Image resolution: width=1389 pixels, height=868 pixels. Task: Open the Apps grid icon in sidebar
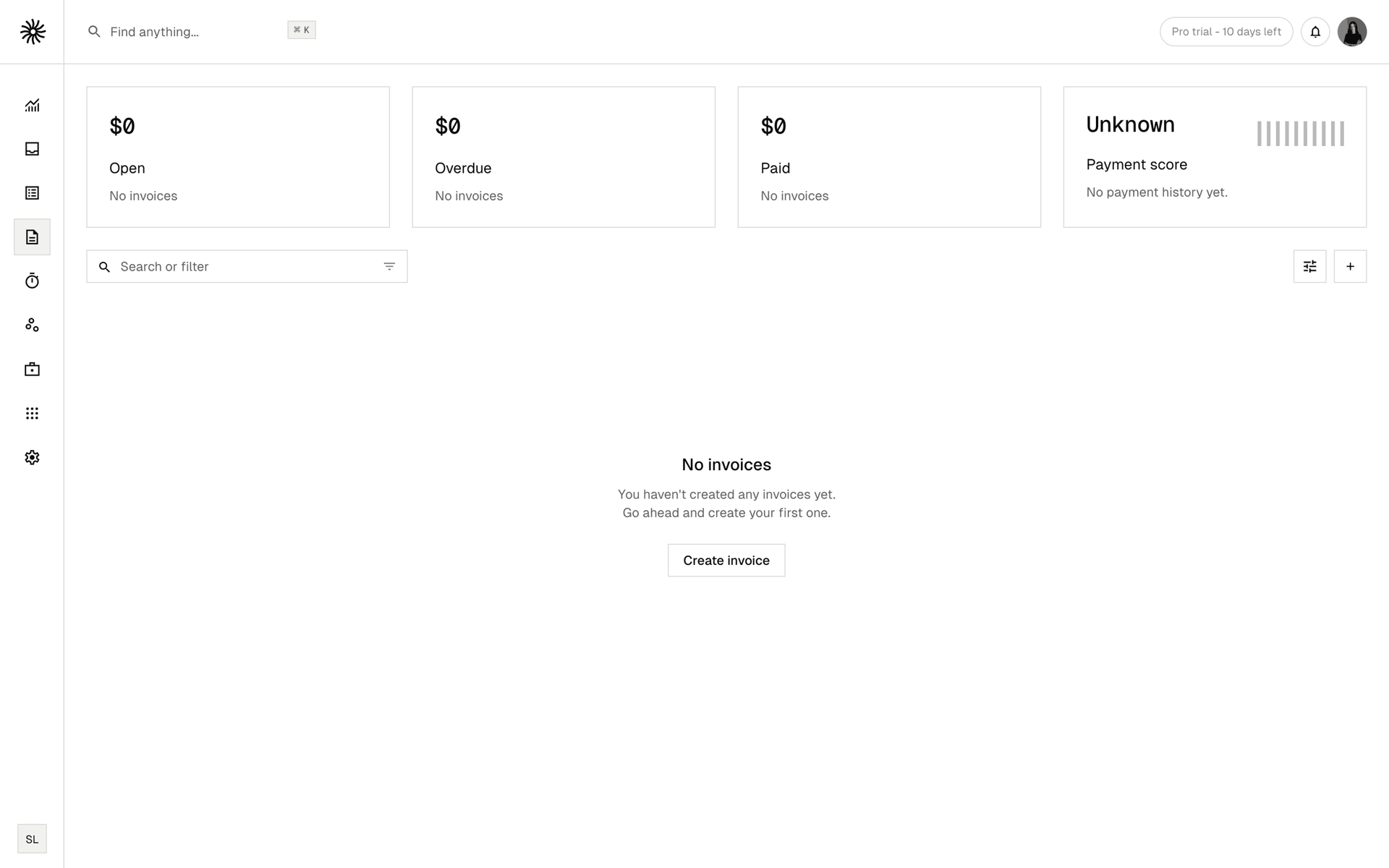click(32, 414)
